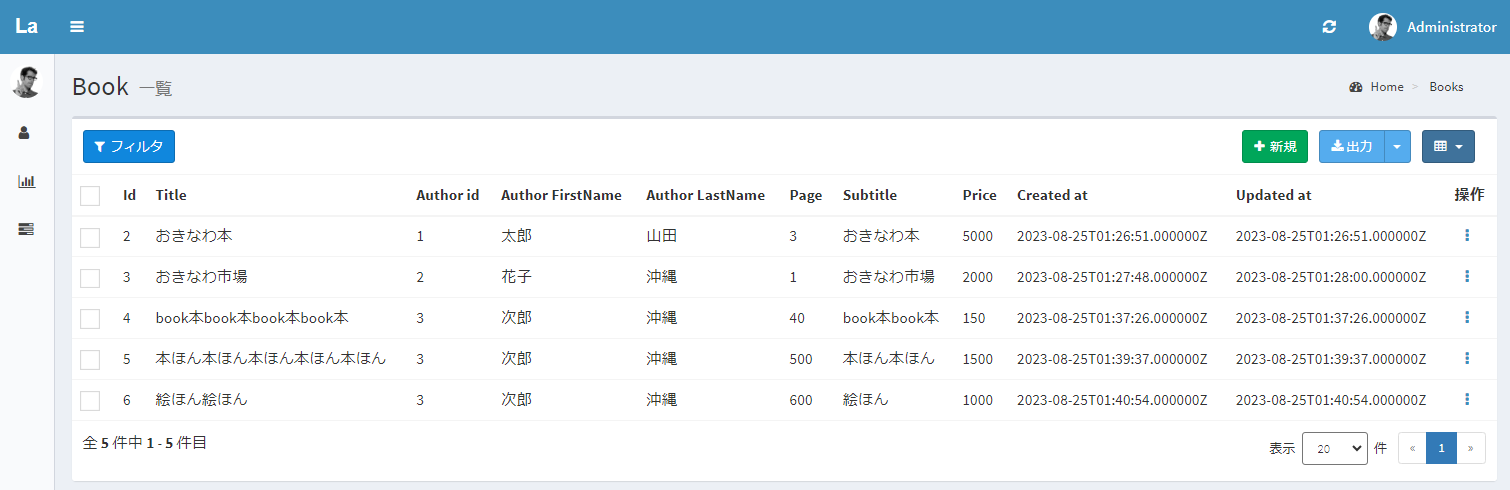The height and width of the screenshot is (490, 1510).
Task: Open the per-page count dropdown showing 20
Action: (1334, 449)
